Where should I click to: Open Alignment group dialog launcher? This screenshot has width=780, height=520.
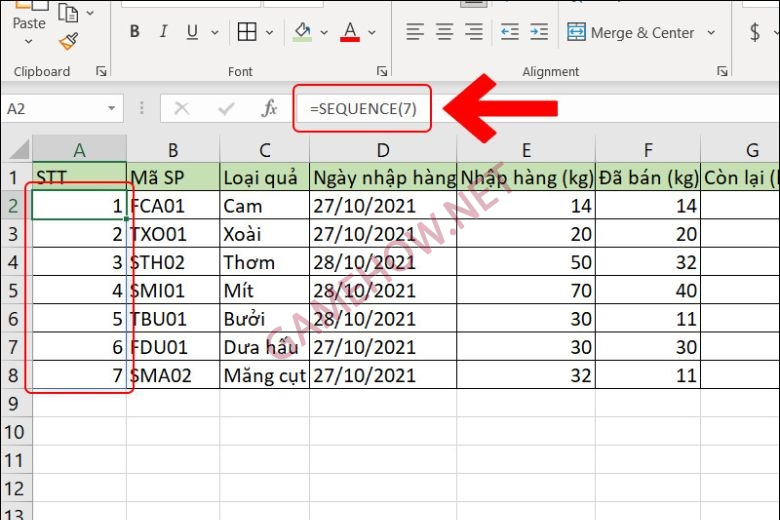722,72
